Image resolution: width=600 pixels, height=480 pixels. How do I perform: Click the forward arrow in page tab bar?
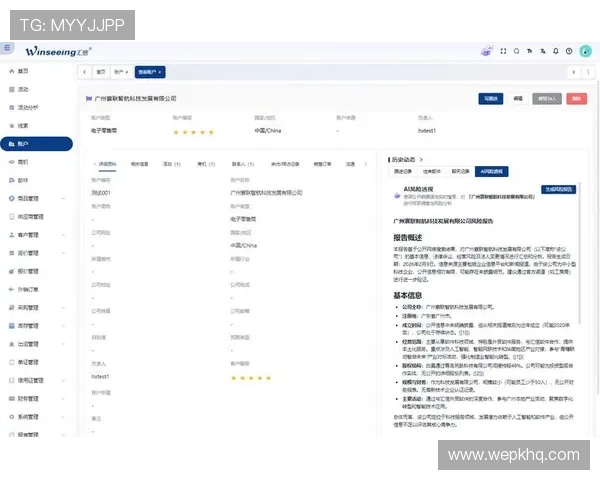[573, 72]
